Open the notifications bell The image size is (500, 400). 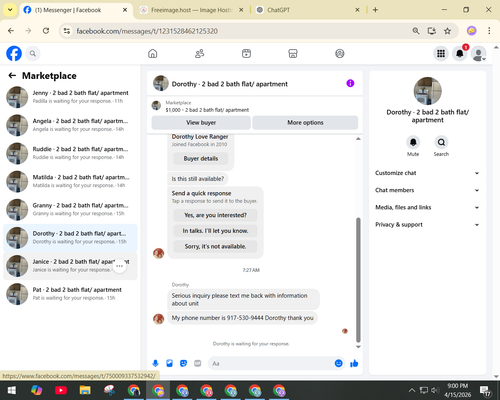coord(460,53)
